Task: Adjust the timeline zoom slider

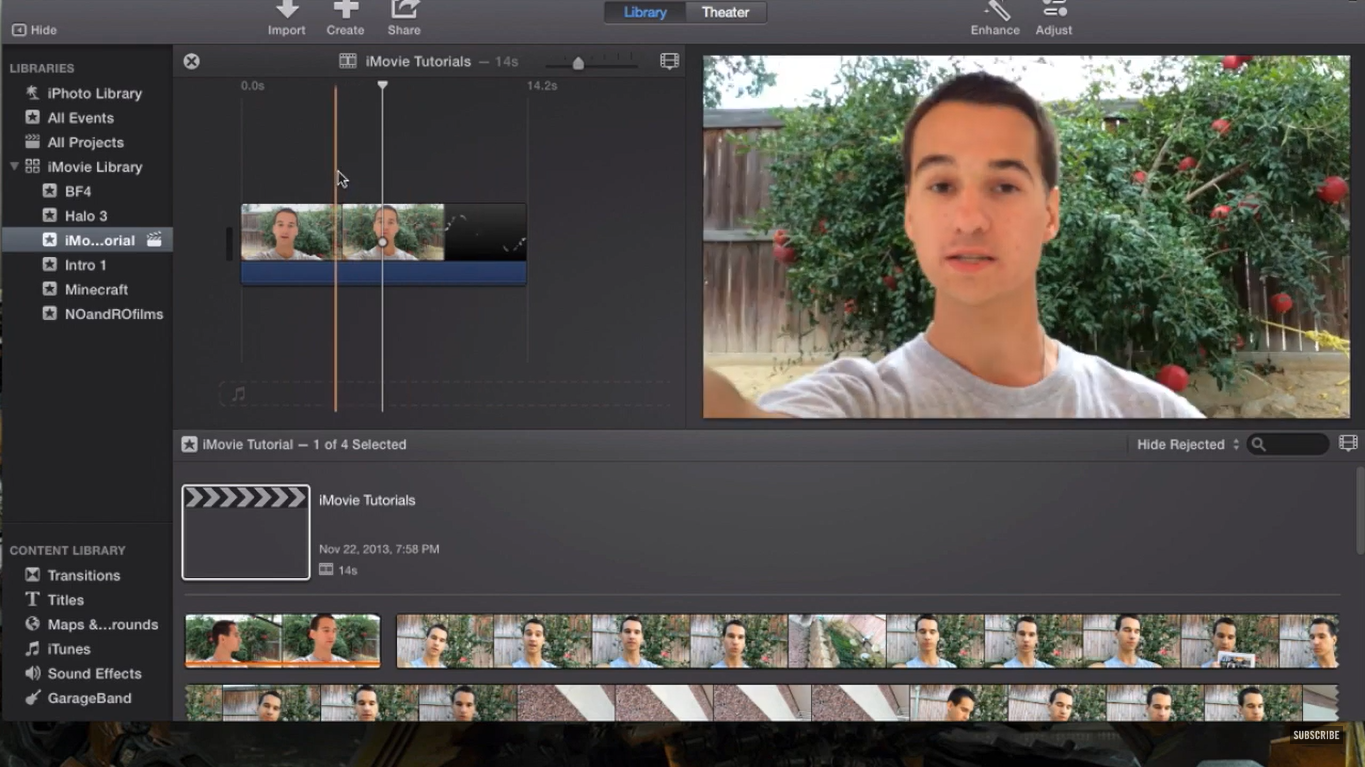Action: pos(578,62)
